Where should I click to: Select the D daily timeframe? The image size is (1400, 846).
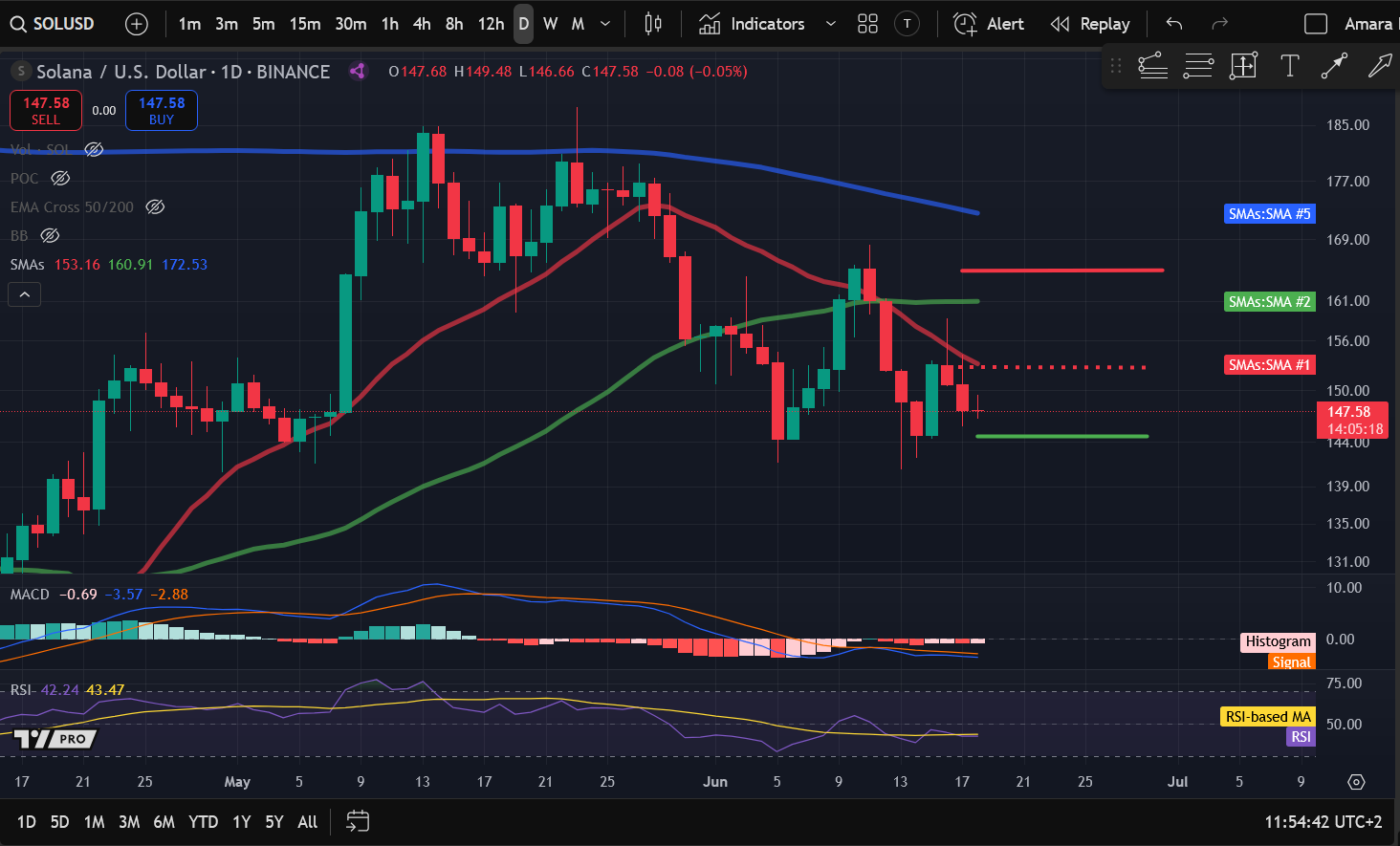[x=524, y=24]
